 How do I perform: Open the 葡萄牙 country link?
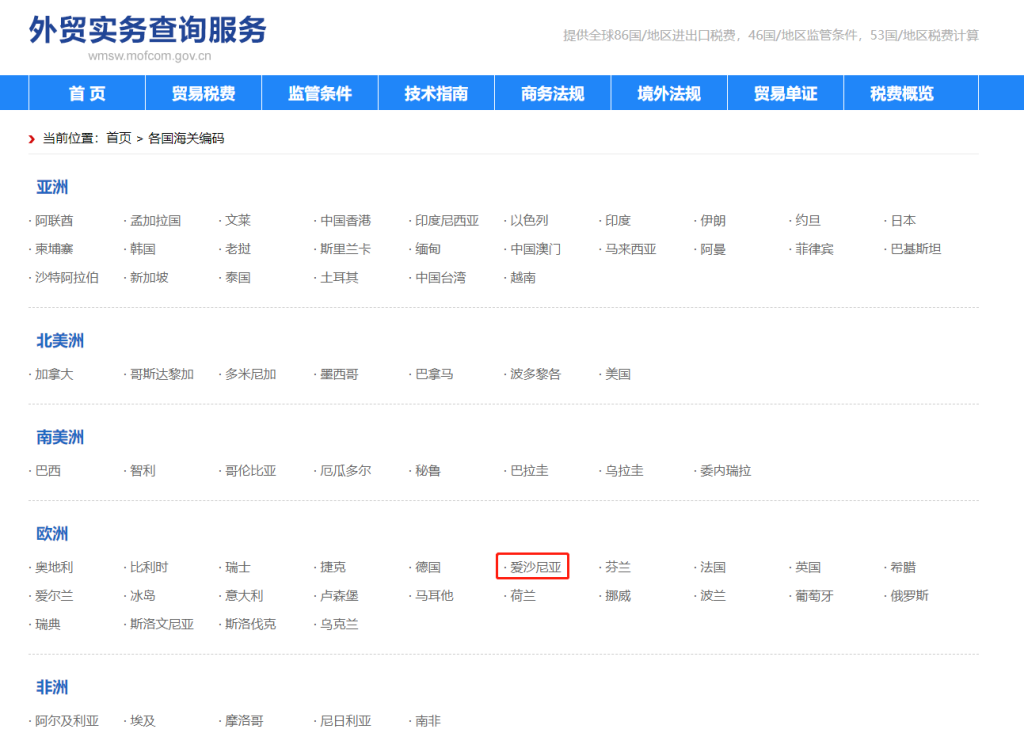click(814, 596)
